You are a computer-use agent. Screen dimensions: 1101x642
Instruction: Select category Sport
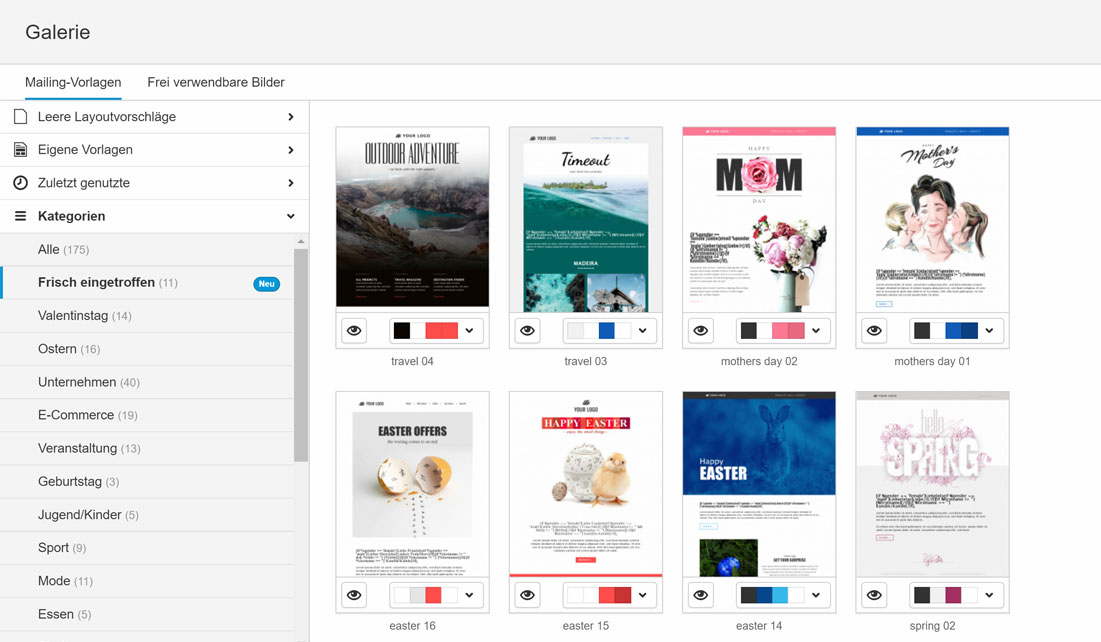click(147, 547)
